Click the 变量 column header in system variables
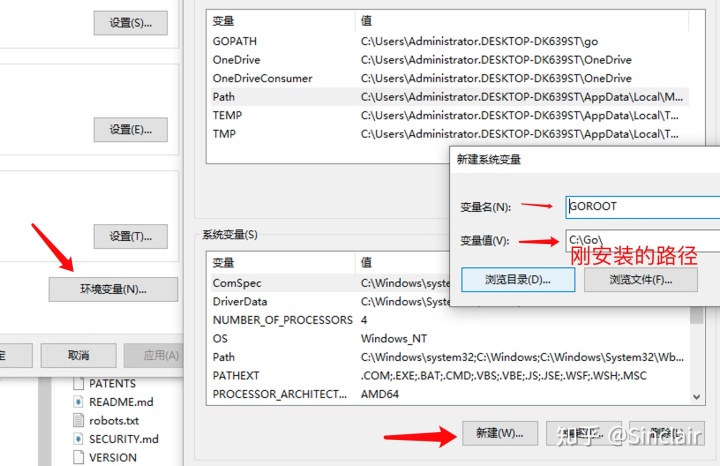Screen dimensions: 720x466 tap(281, 263)
